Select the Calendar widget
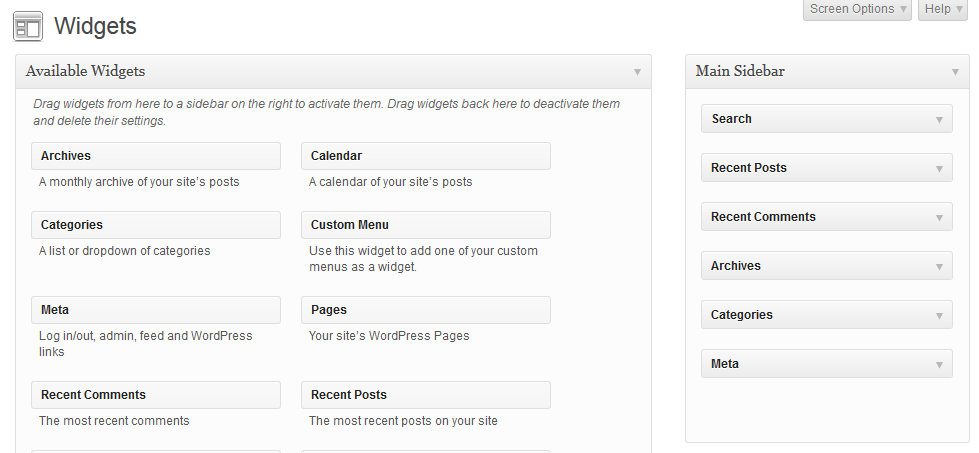 (x=425, y=156)
